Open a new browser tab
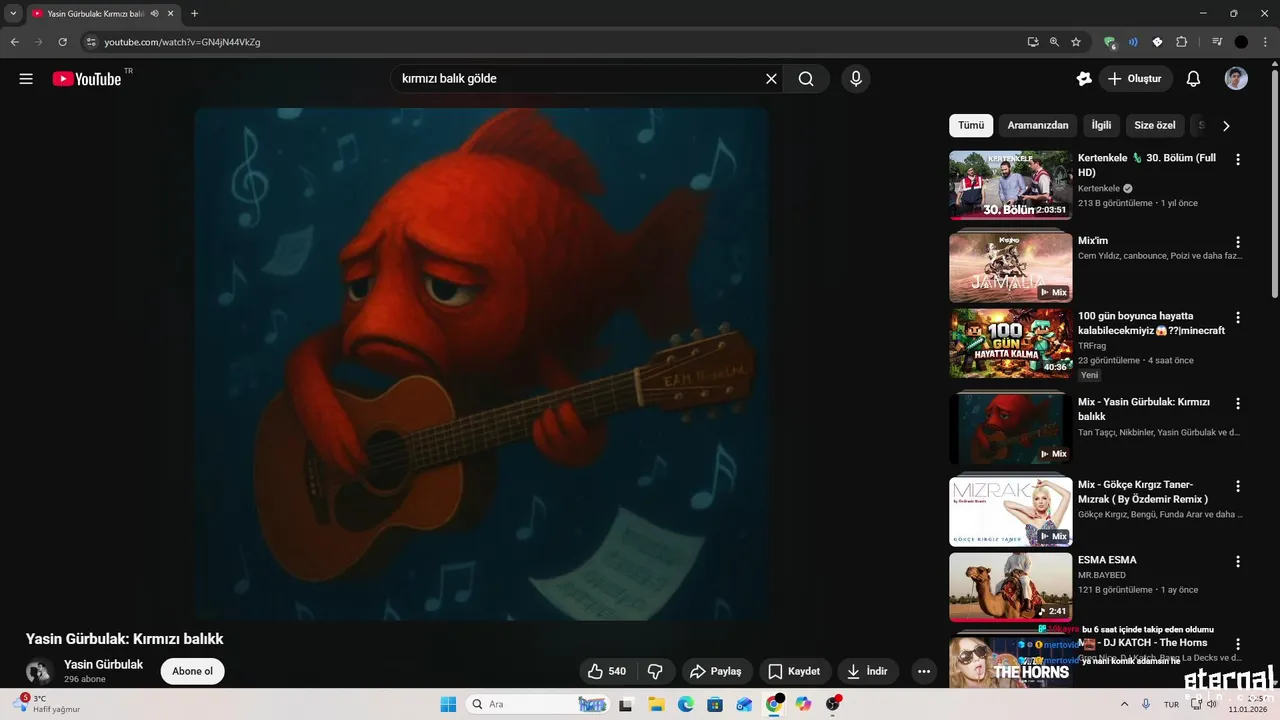 click(x=194, y=13)
